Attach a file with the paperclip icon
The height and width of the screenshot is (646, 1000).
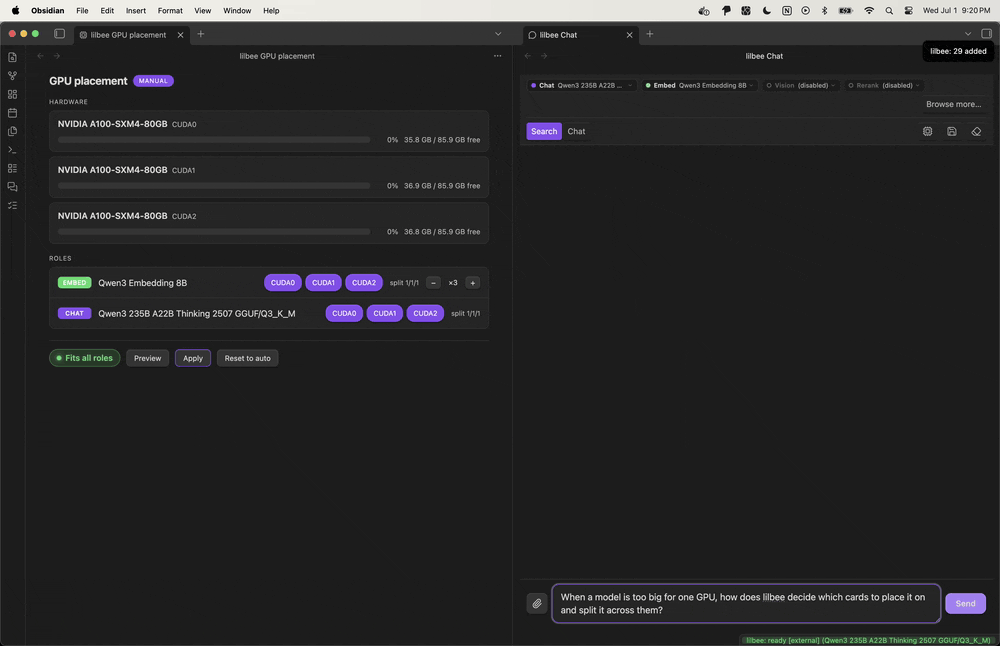(537, 603)
